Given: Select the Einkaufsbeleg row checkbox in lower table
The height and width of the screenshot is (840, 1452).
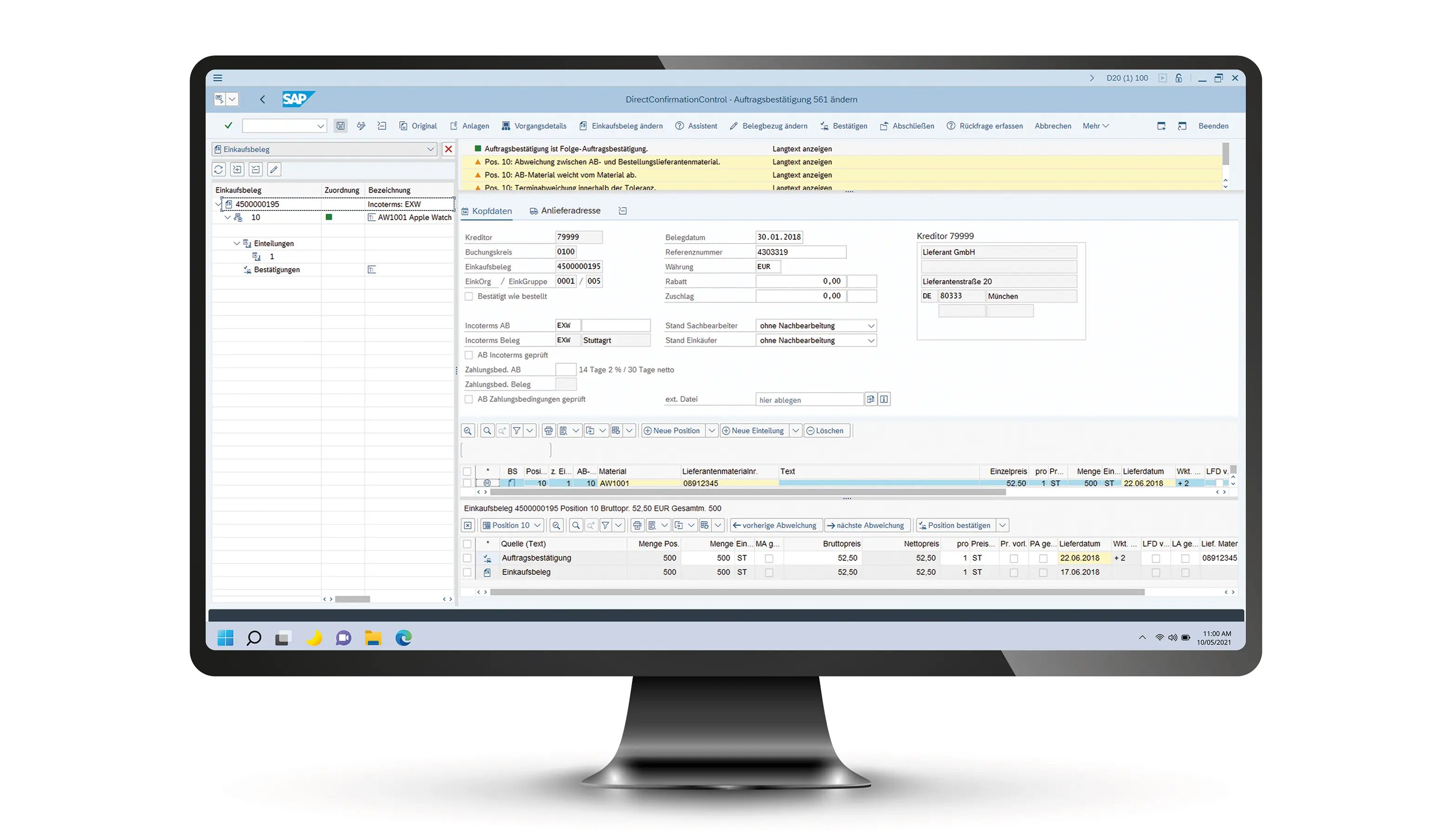Looking at the screenshot, I should pyautogui.click(x=467, y=572).
